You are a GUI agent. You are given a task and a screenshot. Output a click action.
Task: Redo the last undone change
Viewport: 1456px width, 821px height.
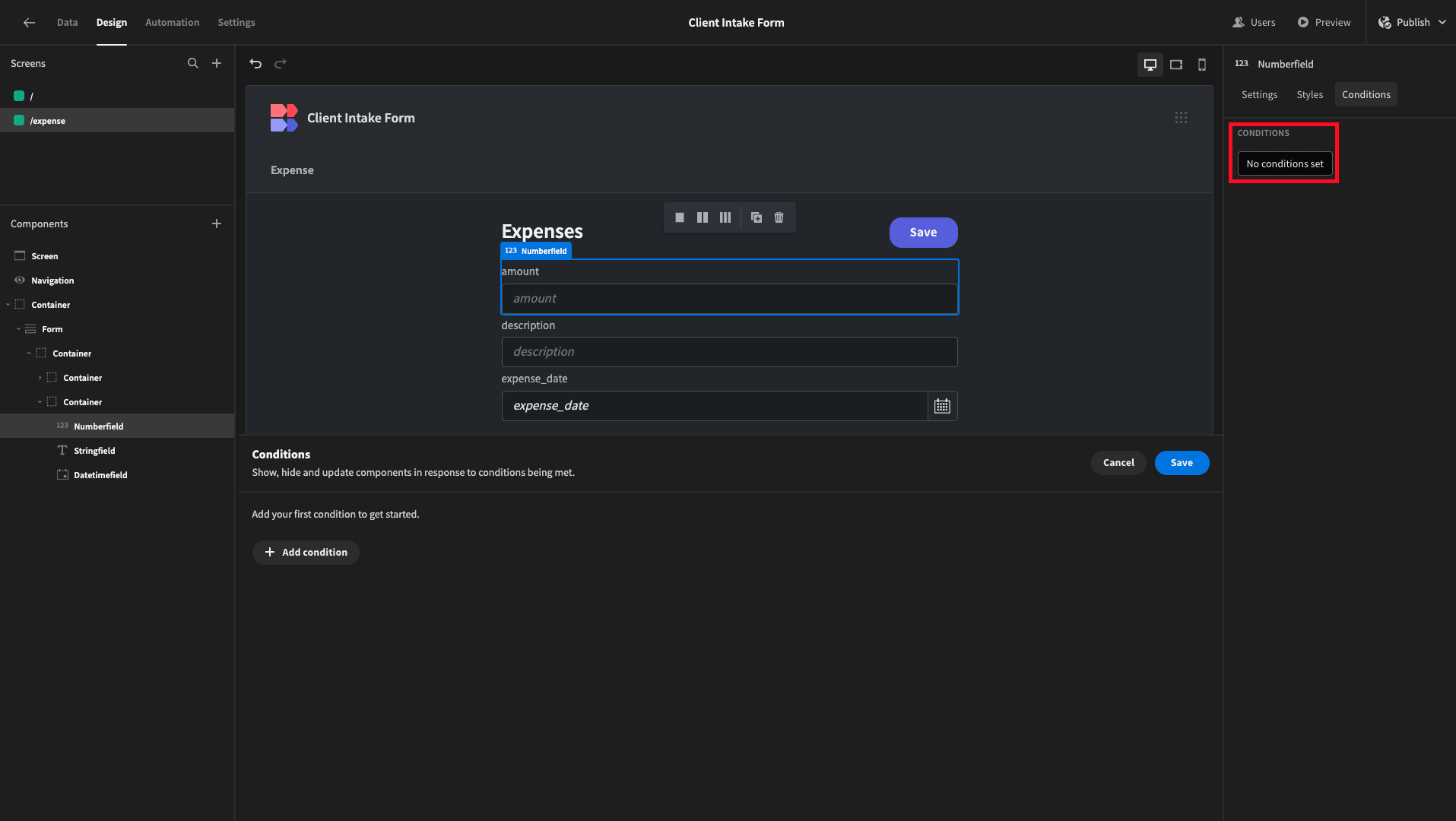[281, 64]
